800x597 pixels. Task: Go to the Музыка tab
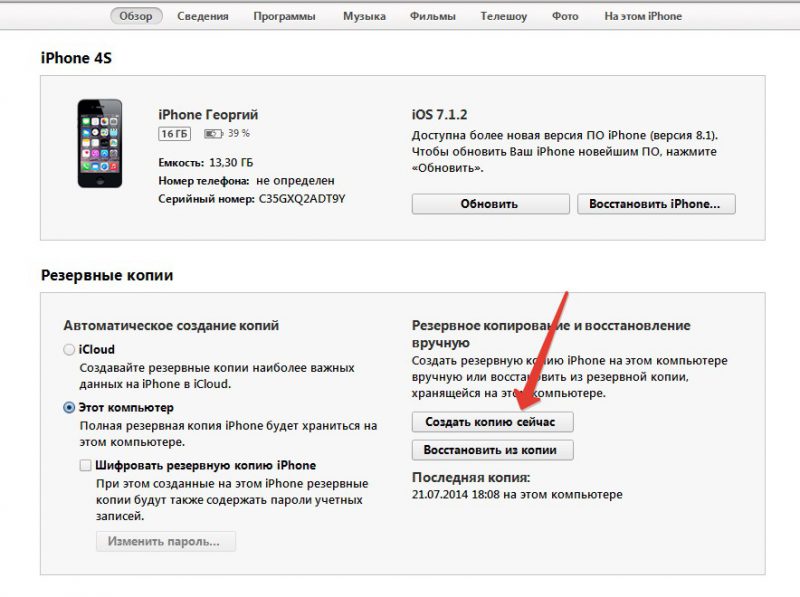pos(364,16)
